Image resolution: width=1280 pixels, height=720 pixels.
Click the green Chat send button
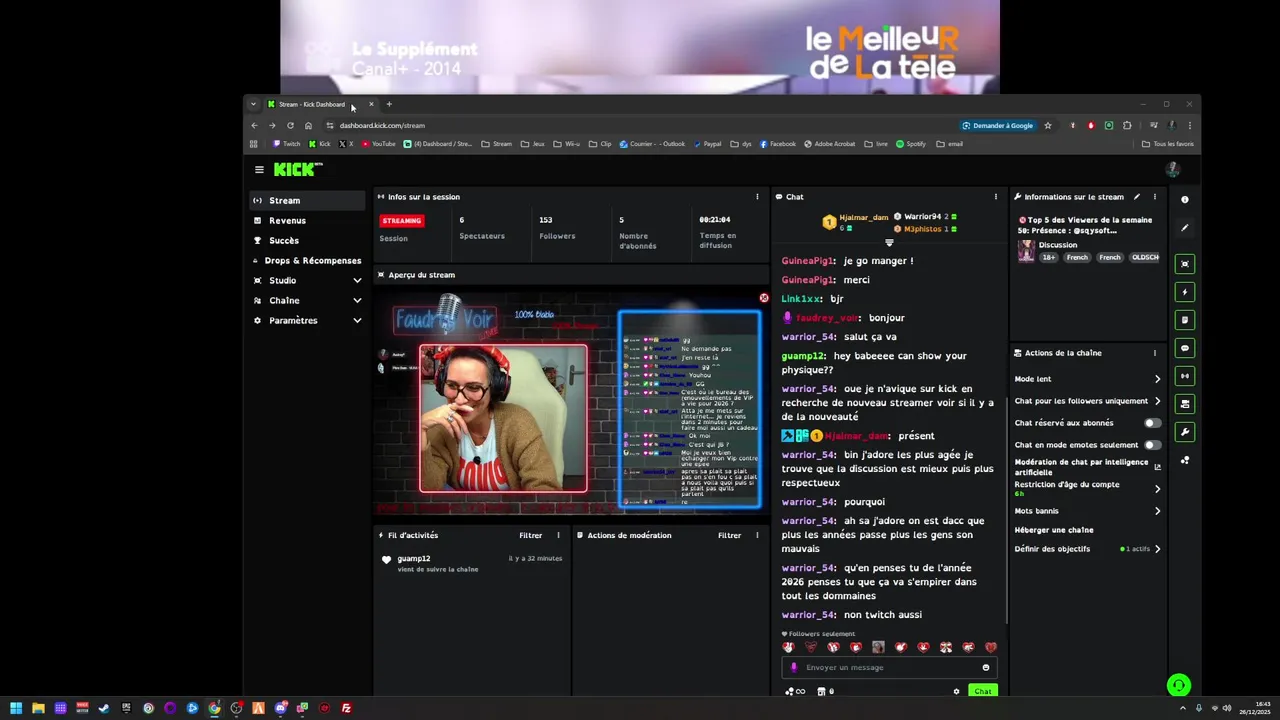983,691
